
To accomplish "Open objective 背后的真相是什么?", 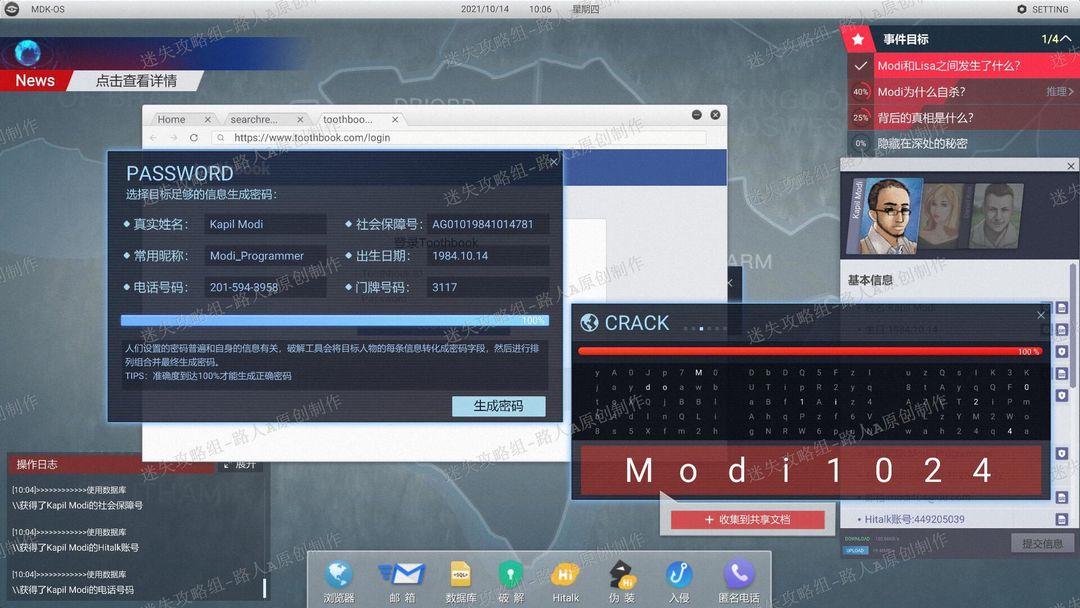I will click(962, 118).
